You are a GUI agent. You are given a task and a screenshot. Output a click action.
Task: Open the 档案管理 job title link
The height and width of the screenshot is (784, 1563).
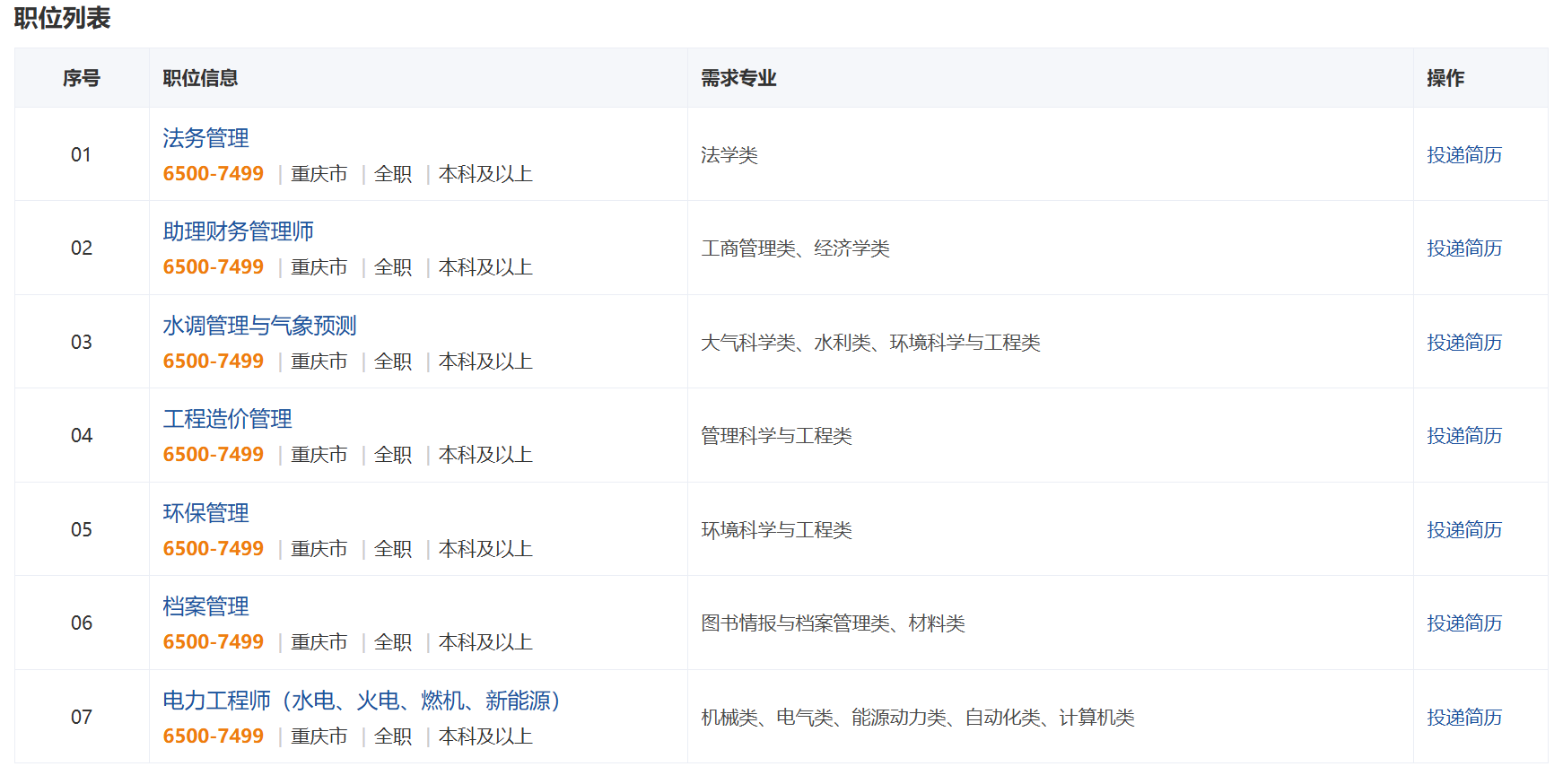point(205,606)
